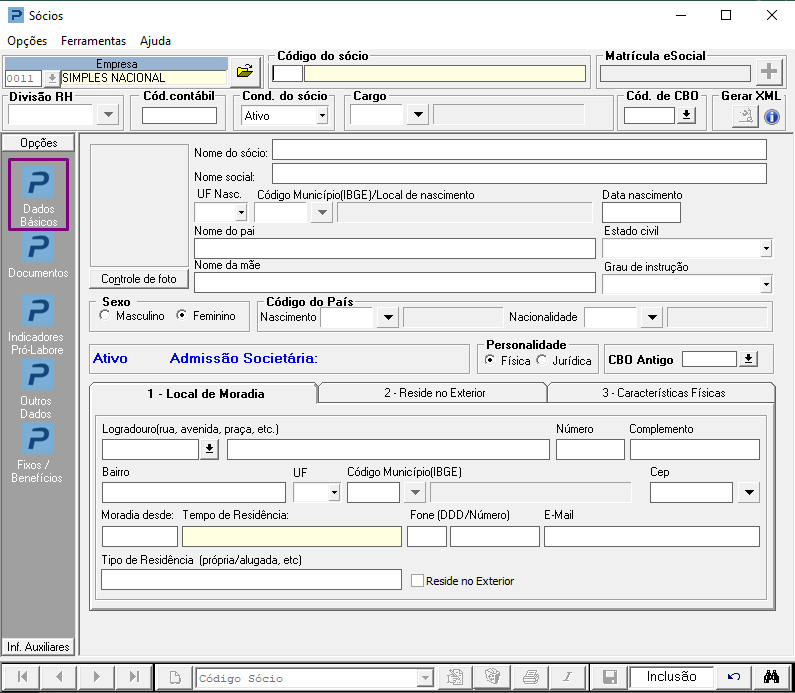The width and height of the screenshot is (795, 693).
Task: Open the UF Nasc. dropdown
Action: [241, 212]
